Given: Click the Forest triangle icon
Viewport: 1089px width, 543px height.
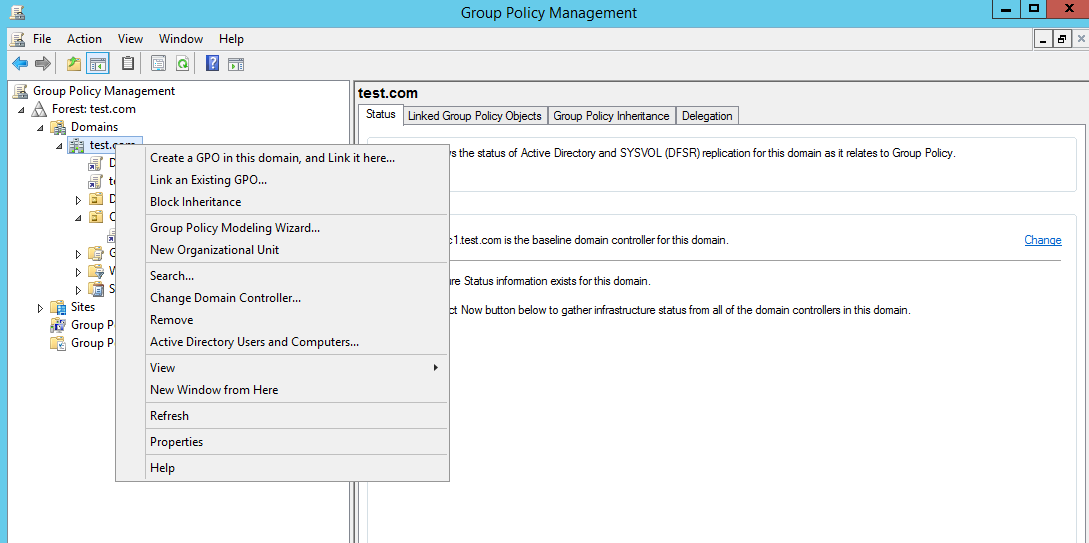Looking at the screenshot, I should [40, 109].
